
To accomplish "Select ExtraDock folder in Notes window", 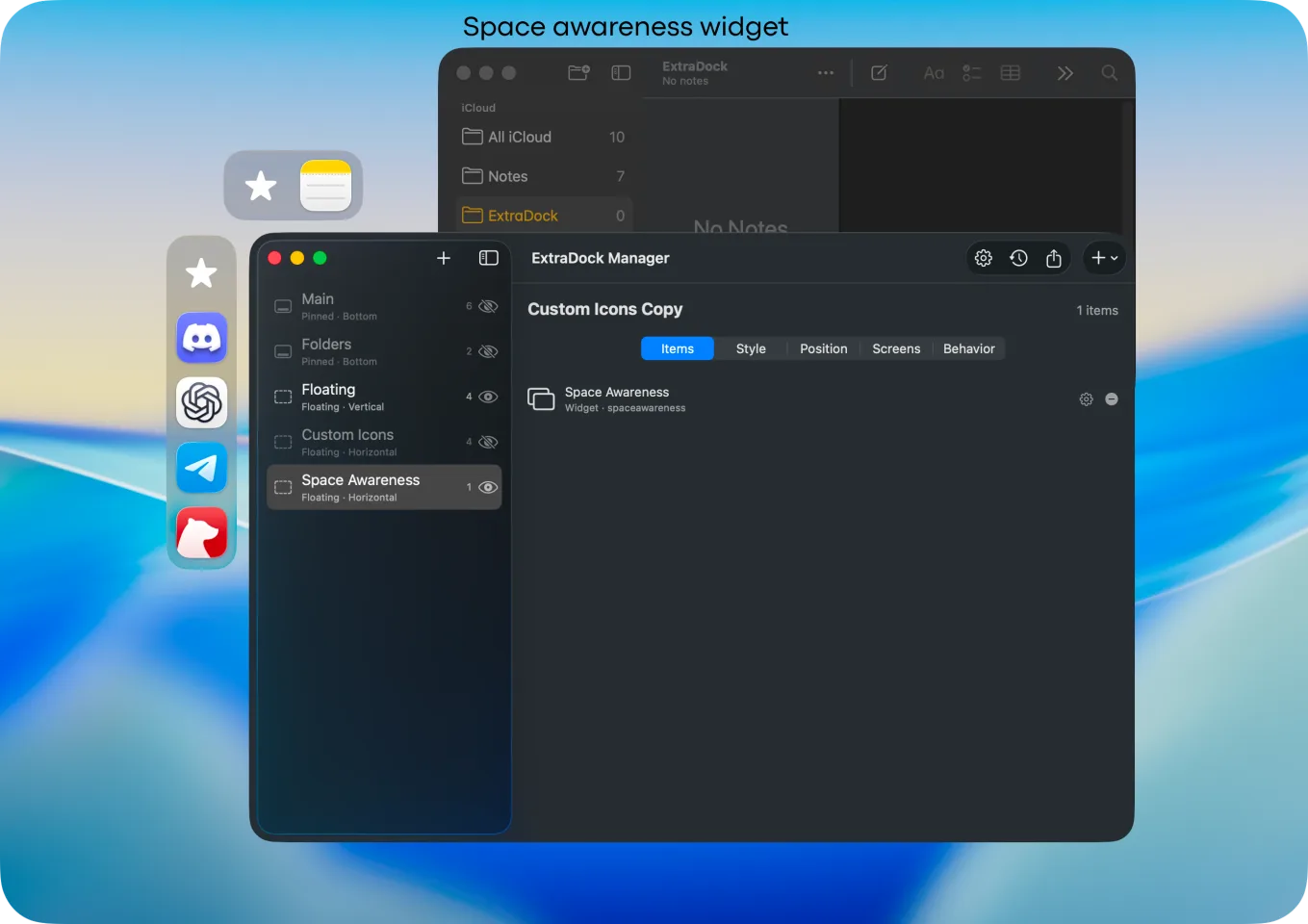I will point(544,216).
